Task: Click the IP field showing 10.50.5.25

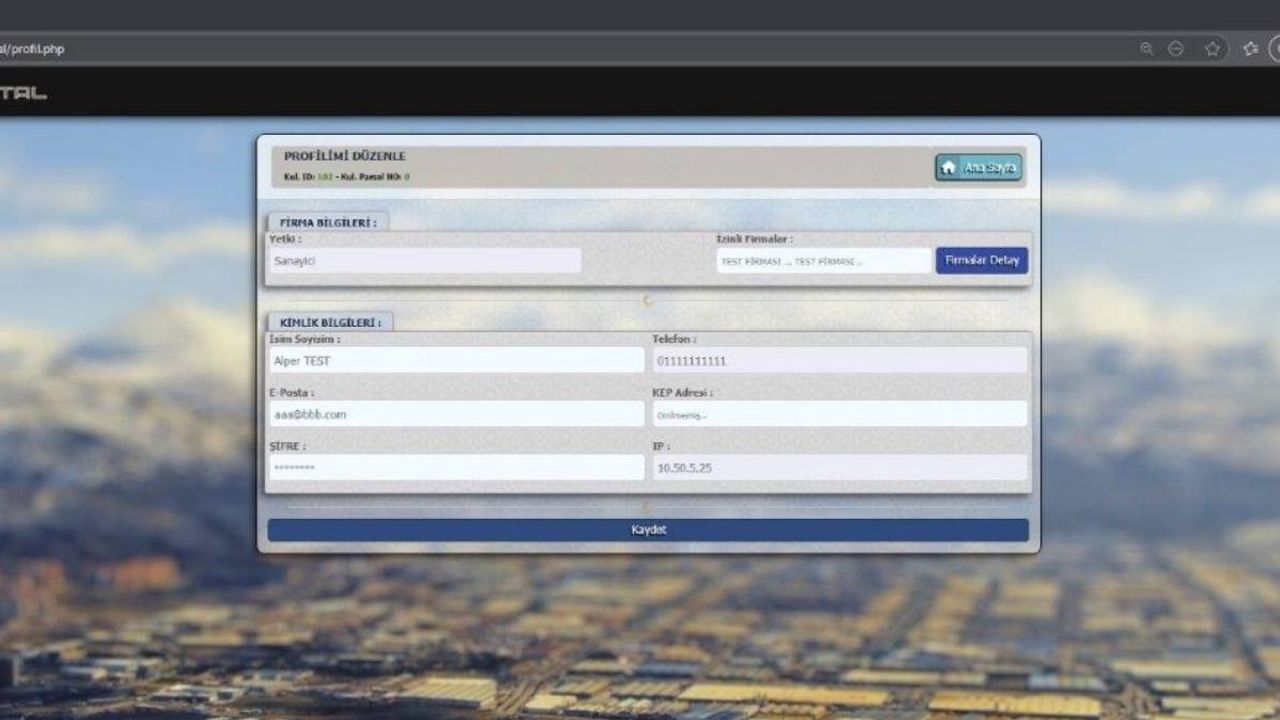Action: [839, 467]
